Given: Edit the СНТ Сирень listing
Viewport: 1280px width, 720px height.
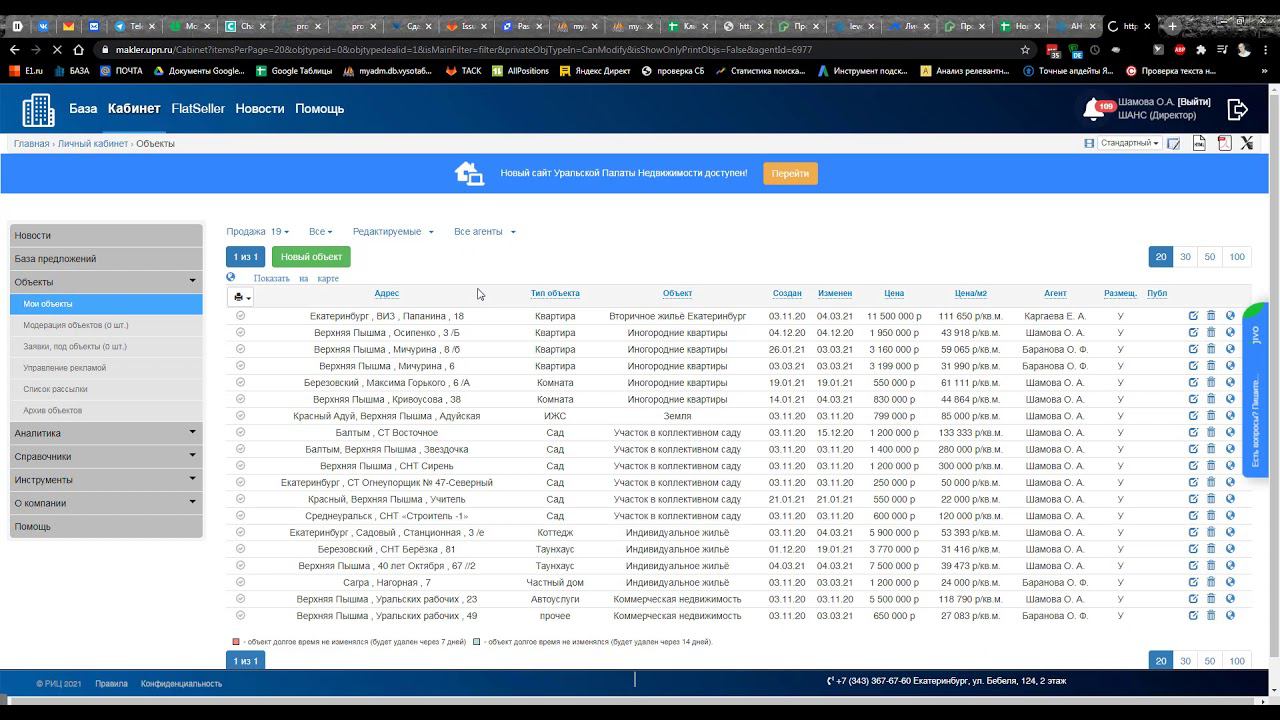Looking at the screenshot, I should click(x=1193, y=466).
